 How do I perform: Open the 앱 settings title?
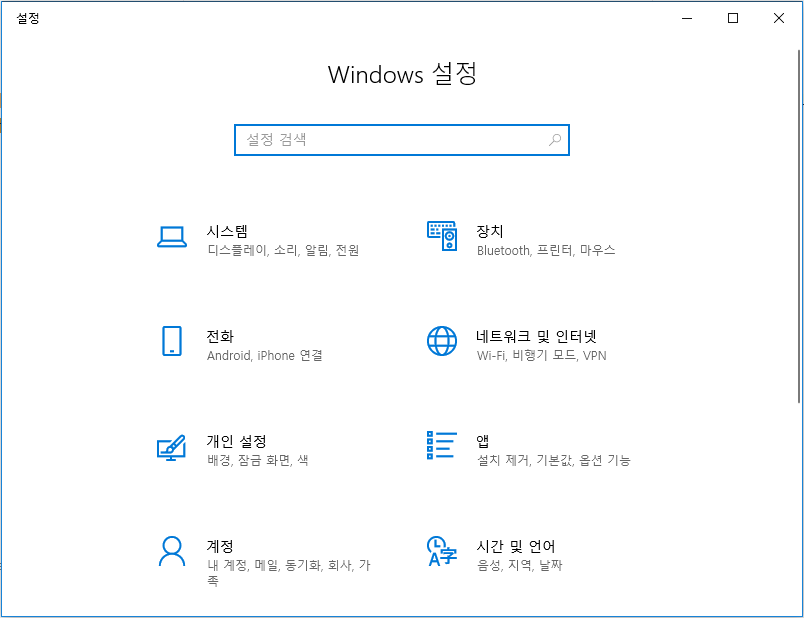pyautogui.click(x=483, y=441)
